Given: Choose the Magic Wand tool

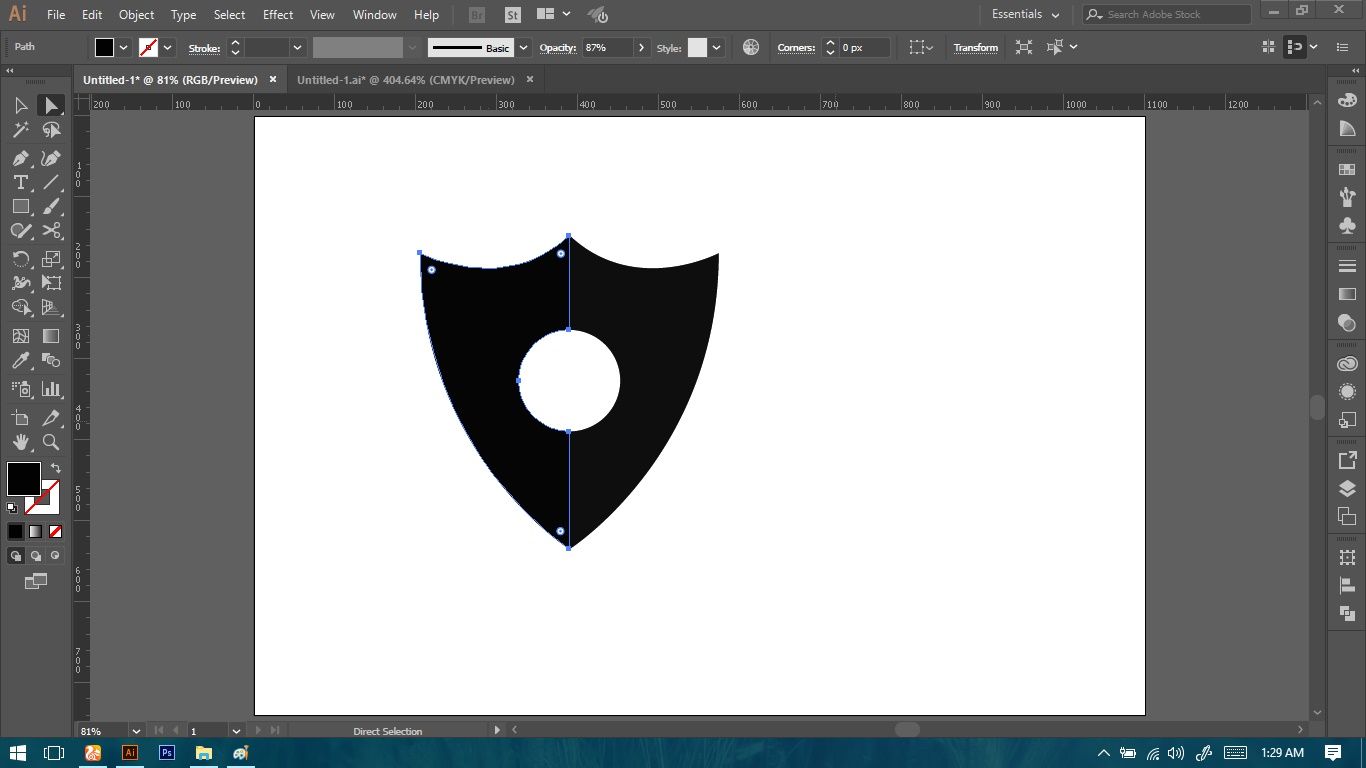Looking at the screenshot, I should click(20, 130).
